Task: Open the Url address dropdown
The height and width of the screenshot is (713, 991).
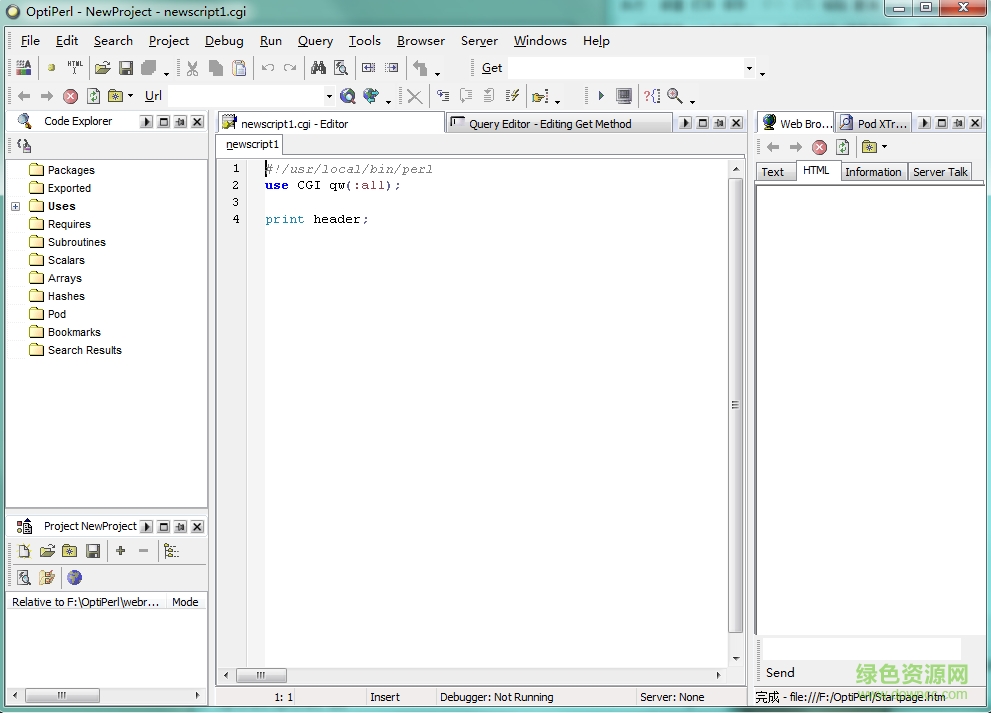Action: pyautogui.click(x=328, y=96)
